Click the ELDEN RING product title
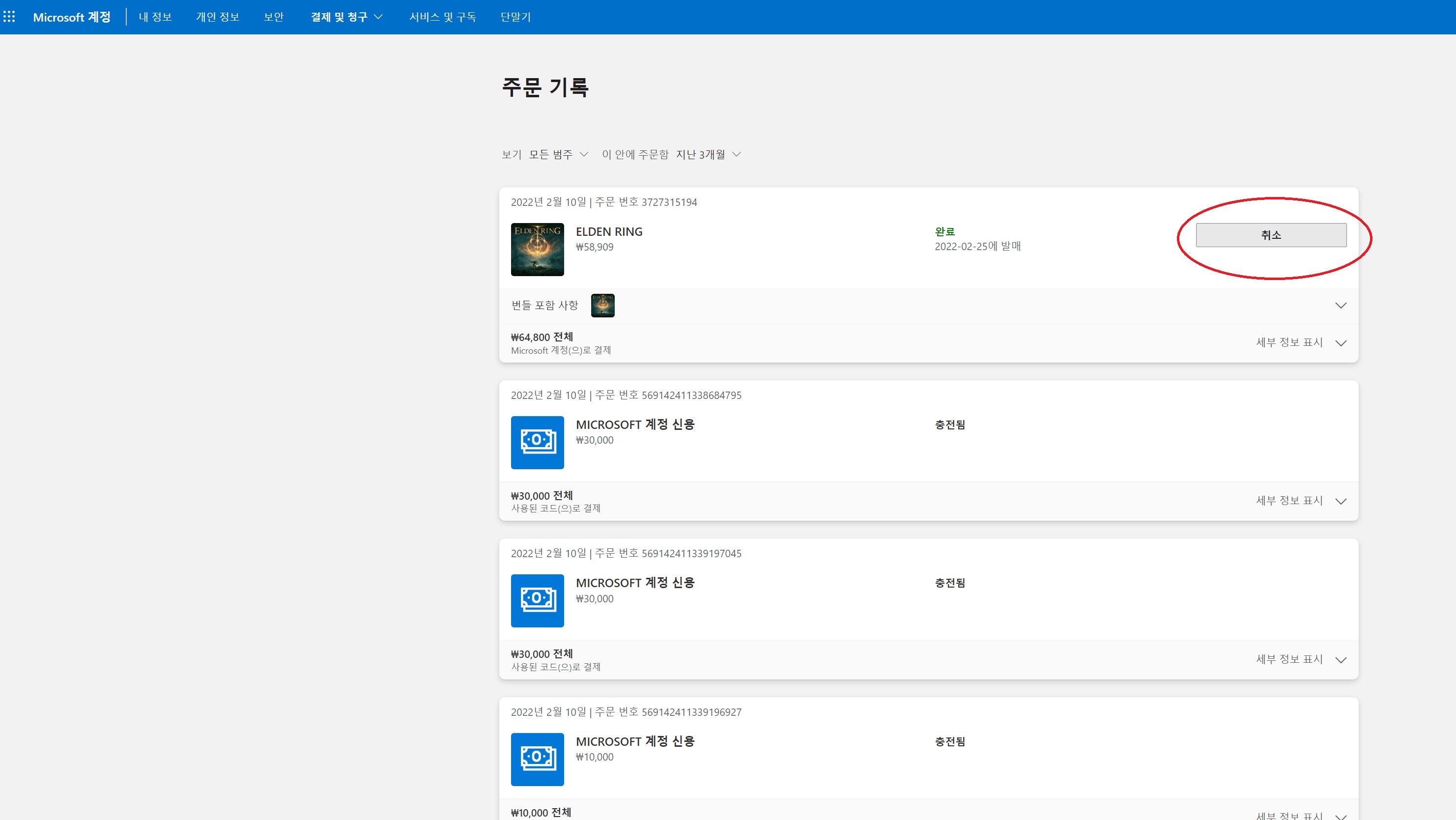The height and width of the screenshot is (820, 1456). coord(609,232)
